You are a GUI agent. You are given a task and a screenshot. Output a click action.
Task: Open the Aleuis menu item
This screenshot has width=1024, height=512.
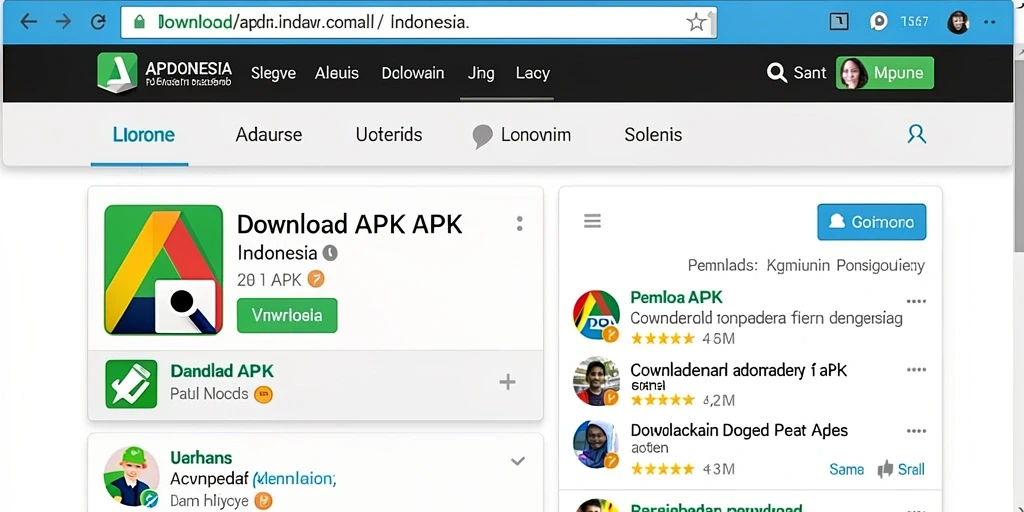(x=337, y=73)
